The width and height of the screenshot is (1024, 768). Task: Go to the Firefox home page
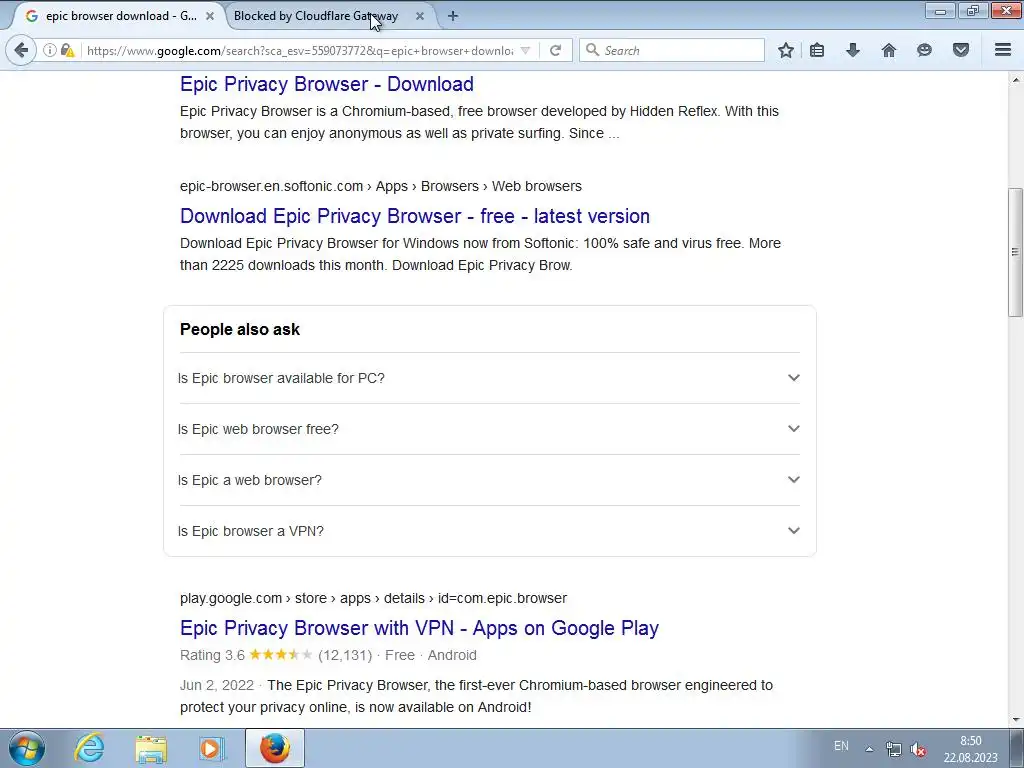[x=889, y=50]
